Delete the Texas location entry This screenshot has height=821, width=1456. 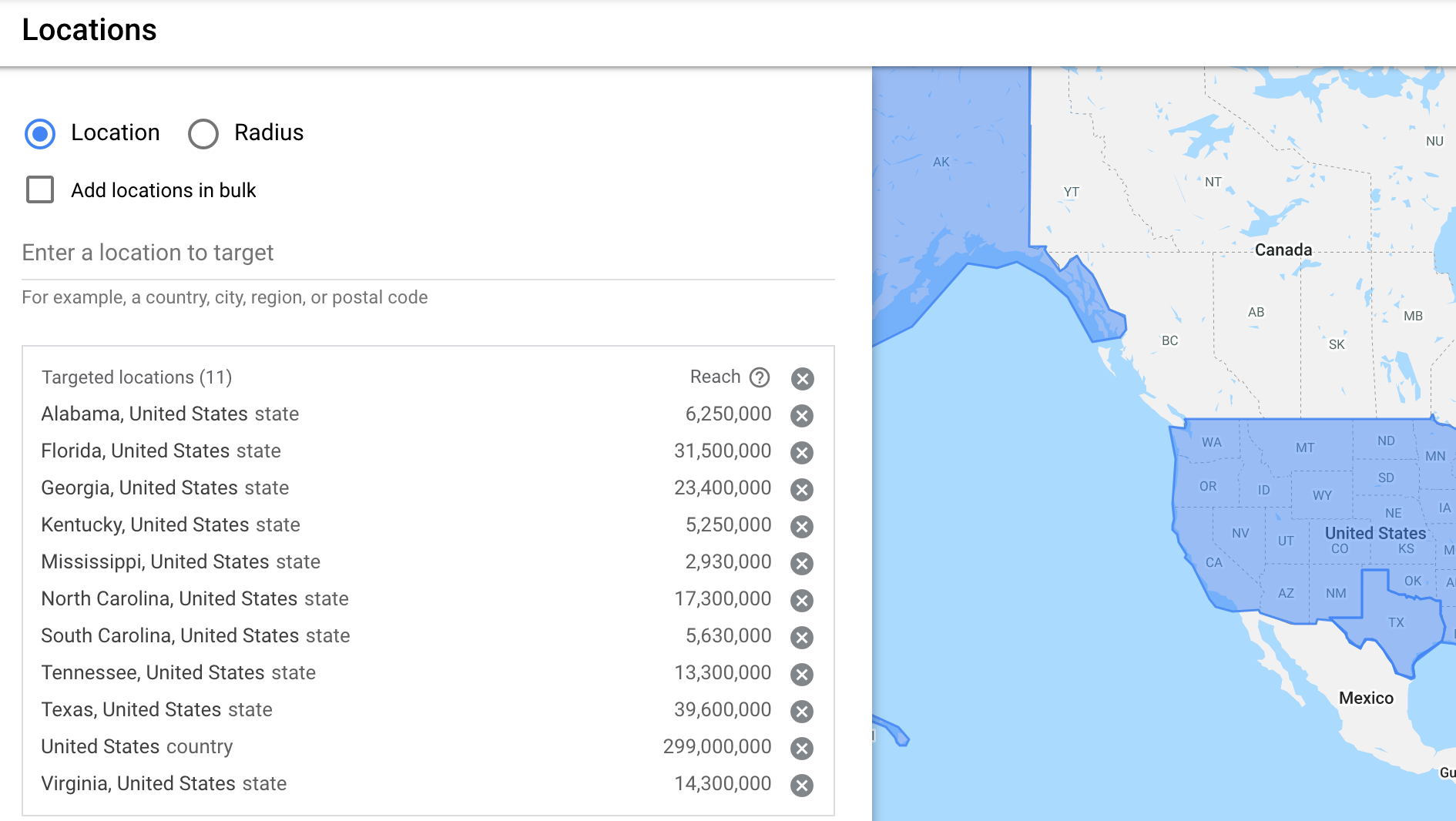point(802,712)
